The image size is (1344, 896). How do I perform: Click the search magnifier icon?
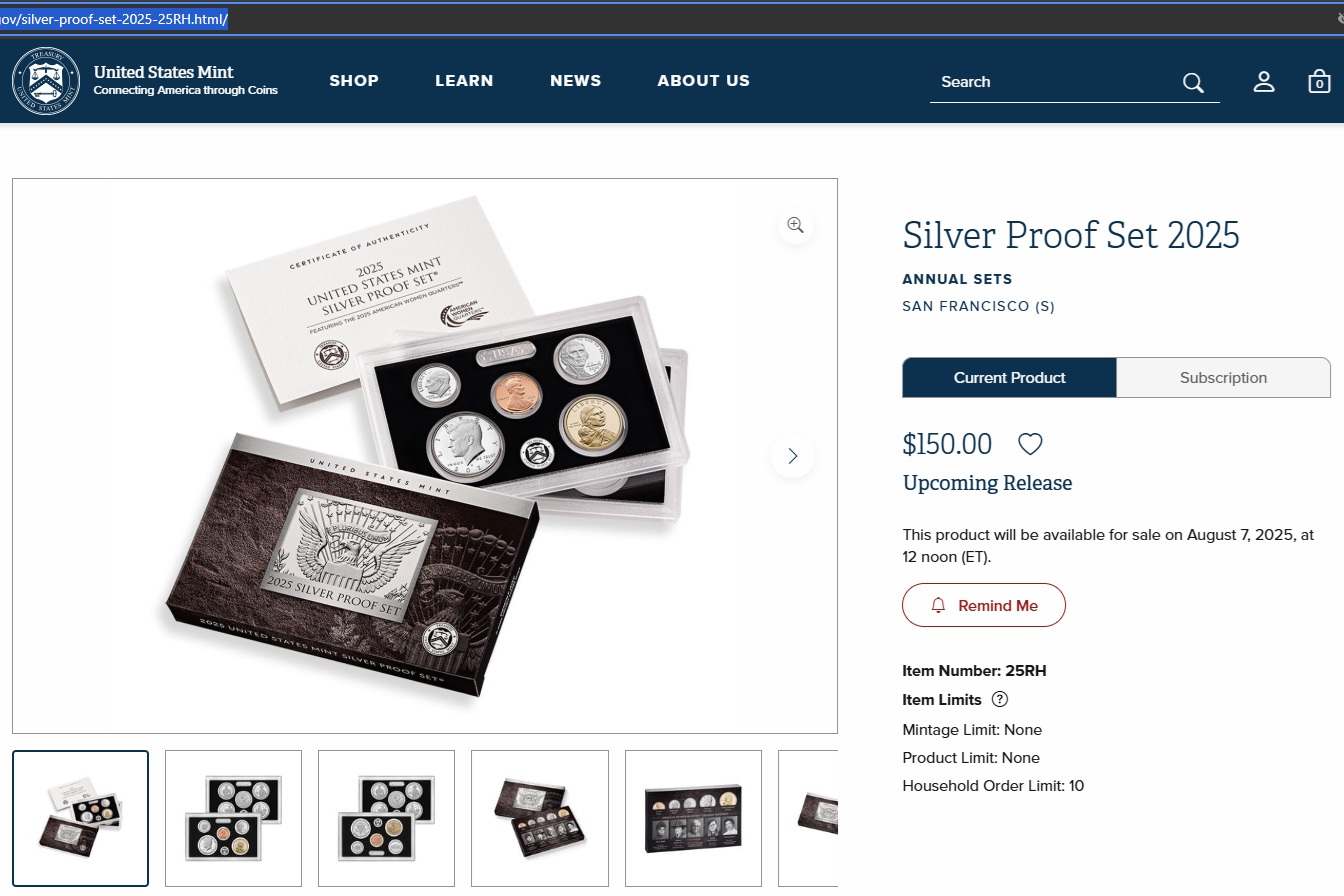coord(1193,82)
